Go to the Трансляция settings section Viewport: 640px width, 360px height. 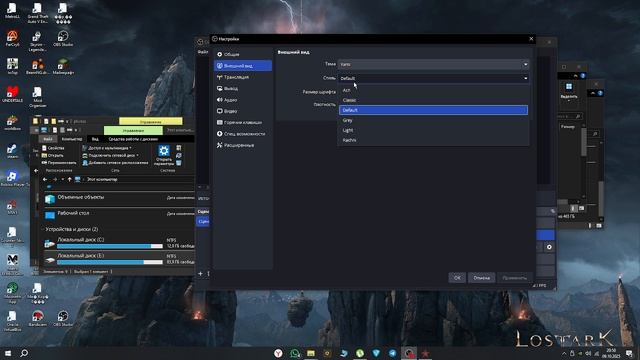pyautogui.click(x=243, y=77)
